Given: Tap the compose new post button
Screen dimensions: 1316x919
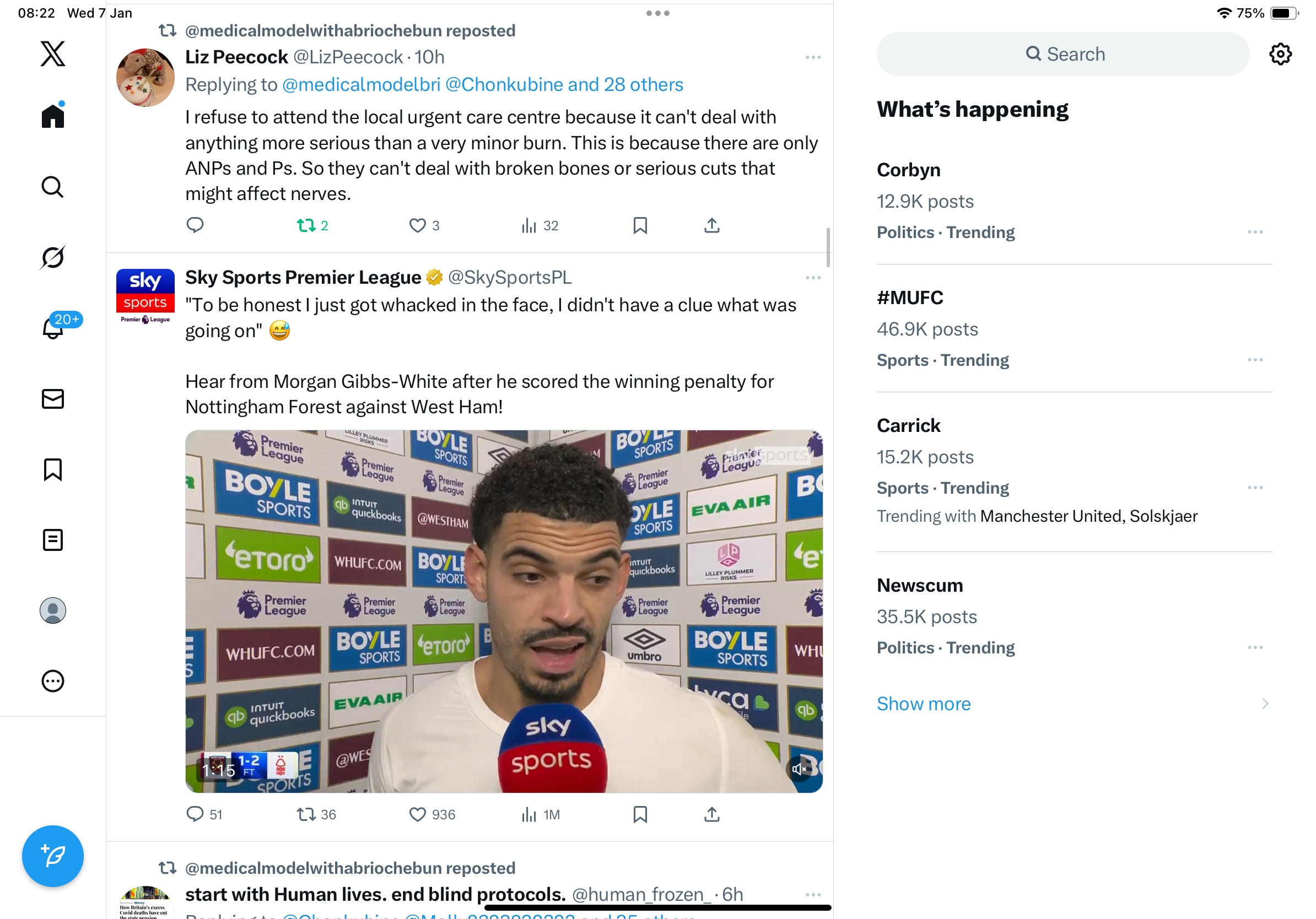Looking at the screenshot, I should point(53,856).
